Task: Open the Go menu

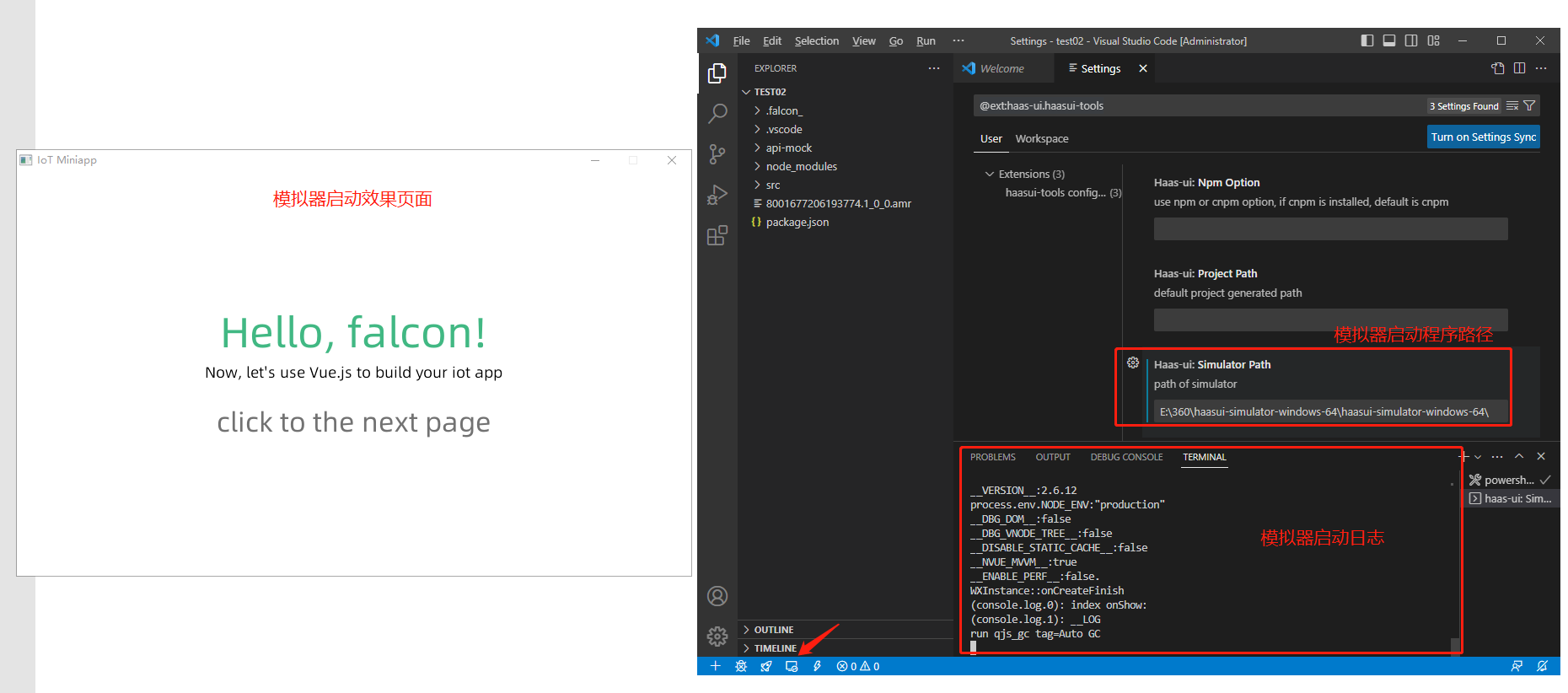Action: [x=896, y=40]
